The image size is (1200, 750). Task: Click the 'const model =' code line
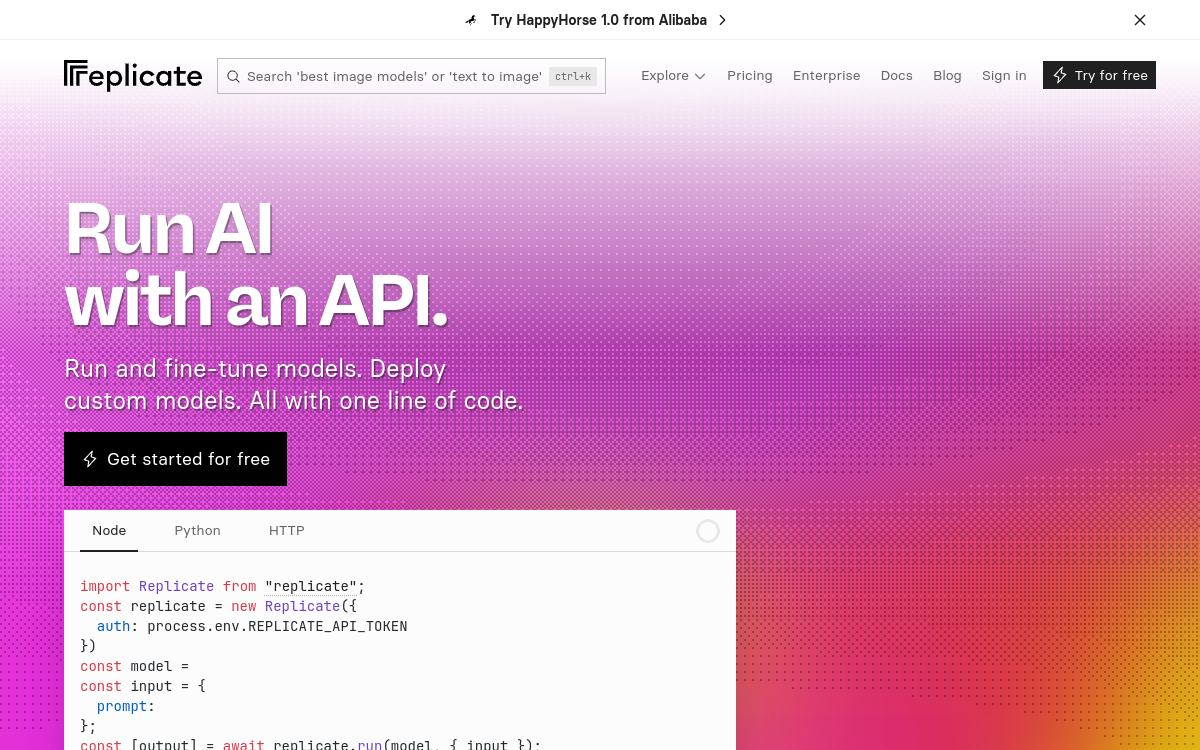[x=134, y=666]
